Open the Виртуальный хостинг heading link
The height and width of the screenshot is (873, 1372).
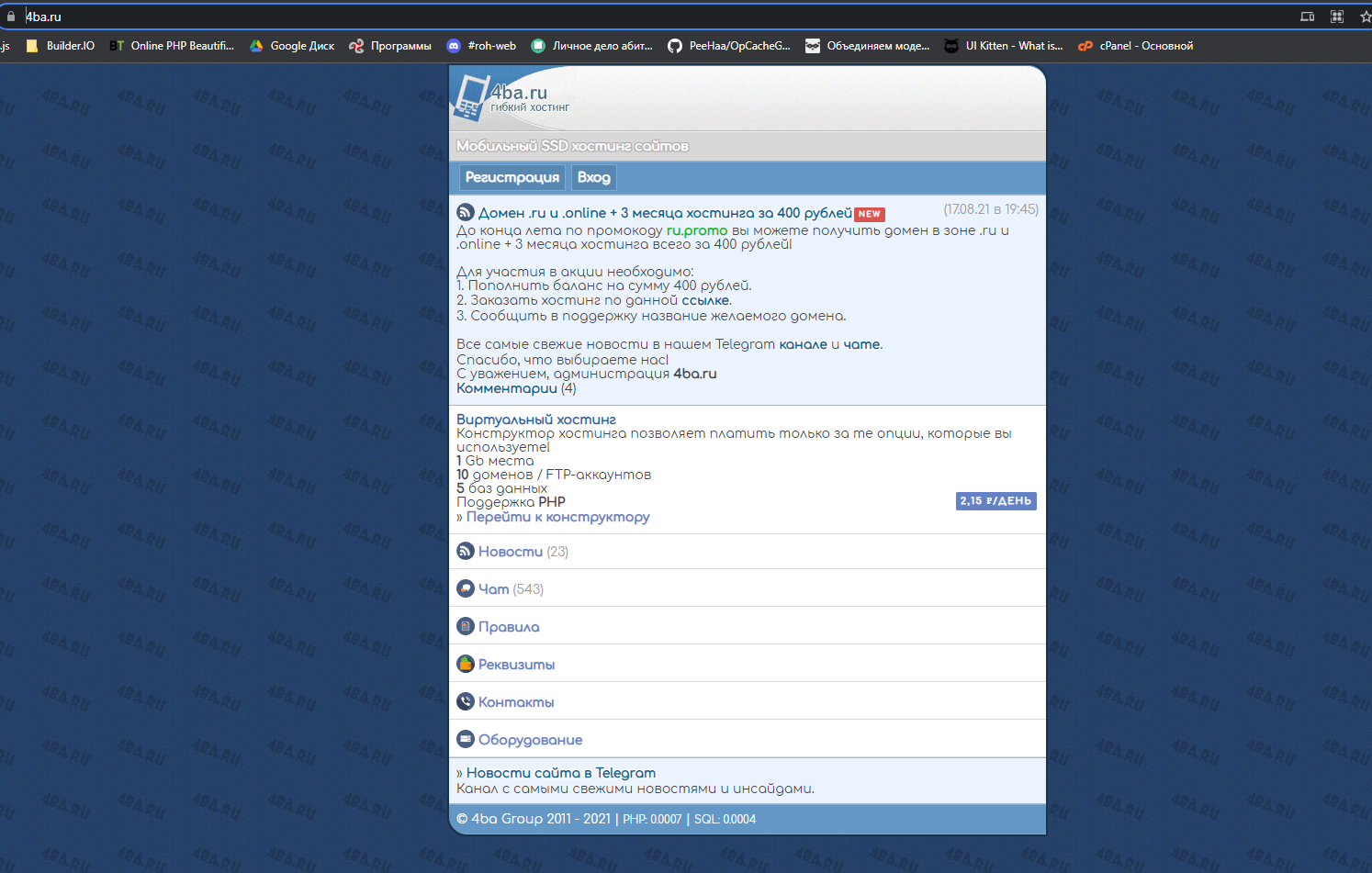[x=535, y=420]
